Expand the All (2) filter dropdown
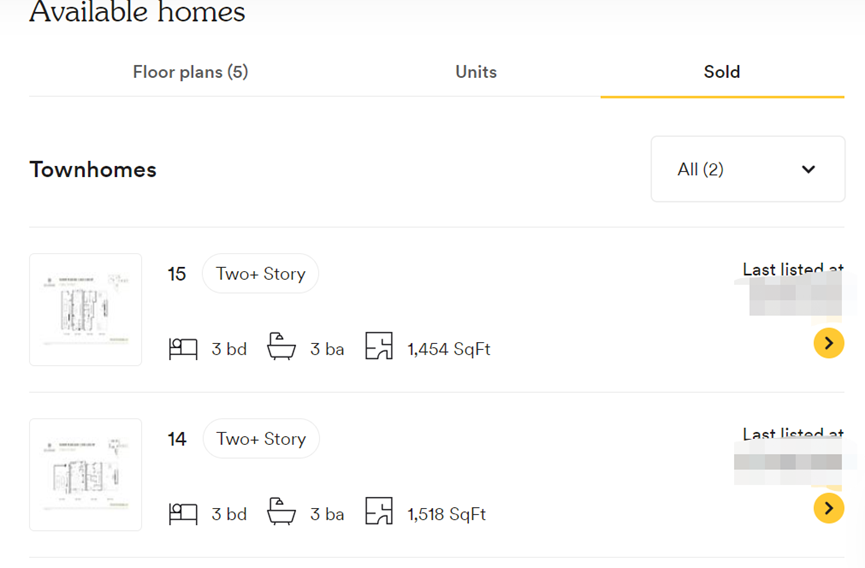The height and width of the screenshot is (568, 865). click(747, 169)
